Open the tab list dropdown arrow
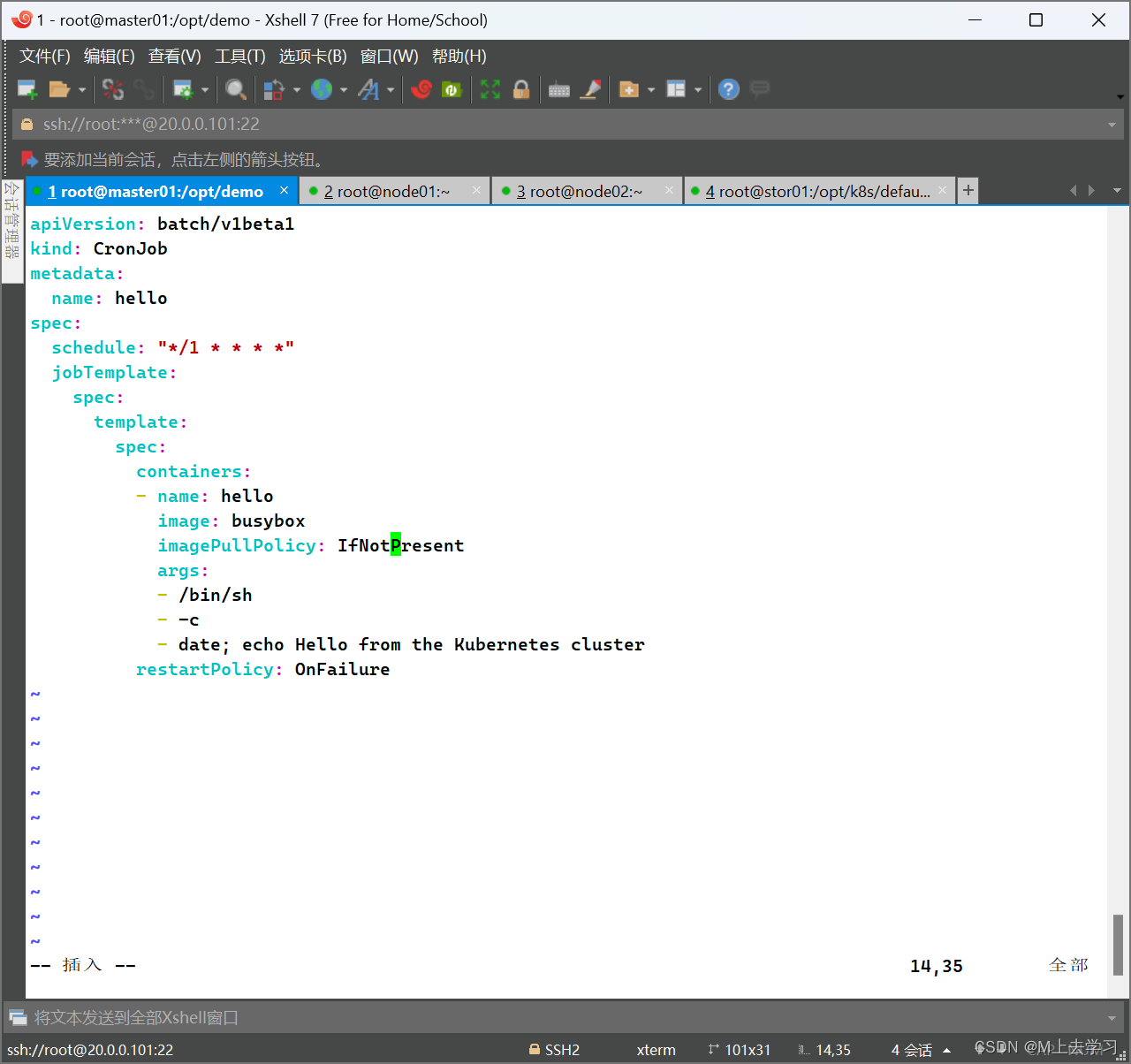 click(1117, 191)
